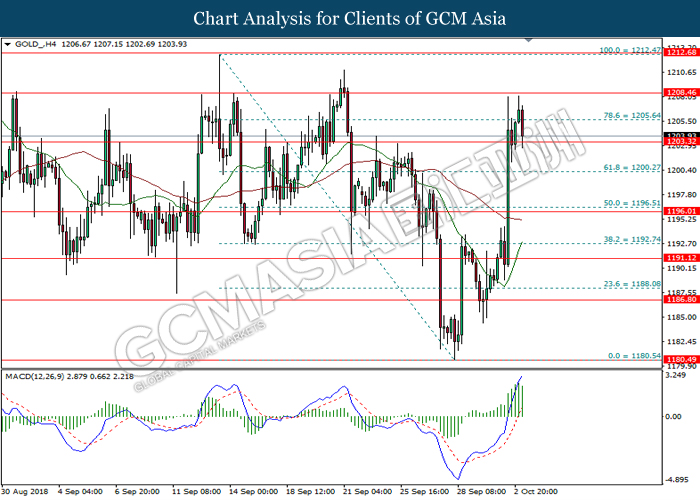Screen dimensions: 700x500
Task: Click the Fibonacci 0.0 = 1180.54 label
Action: pyautogui.click(x=634, y=356)
